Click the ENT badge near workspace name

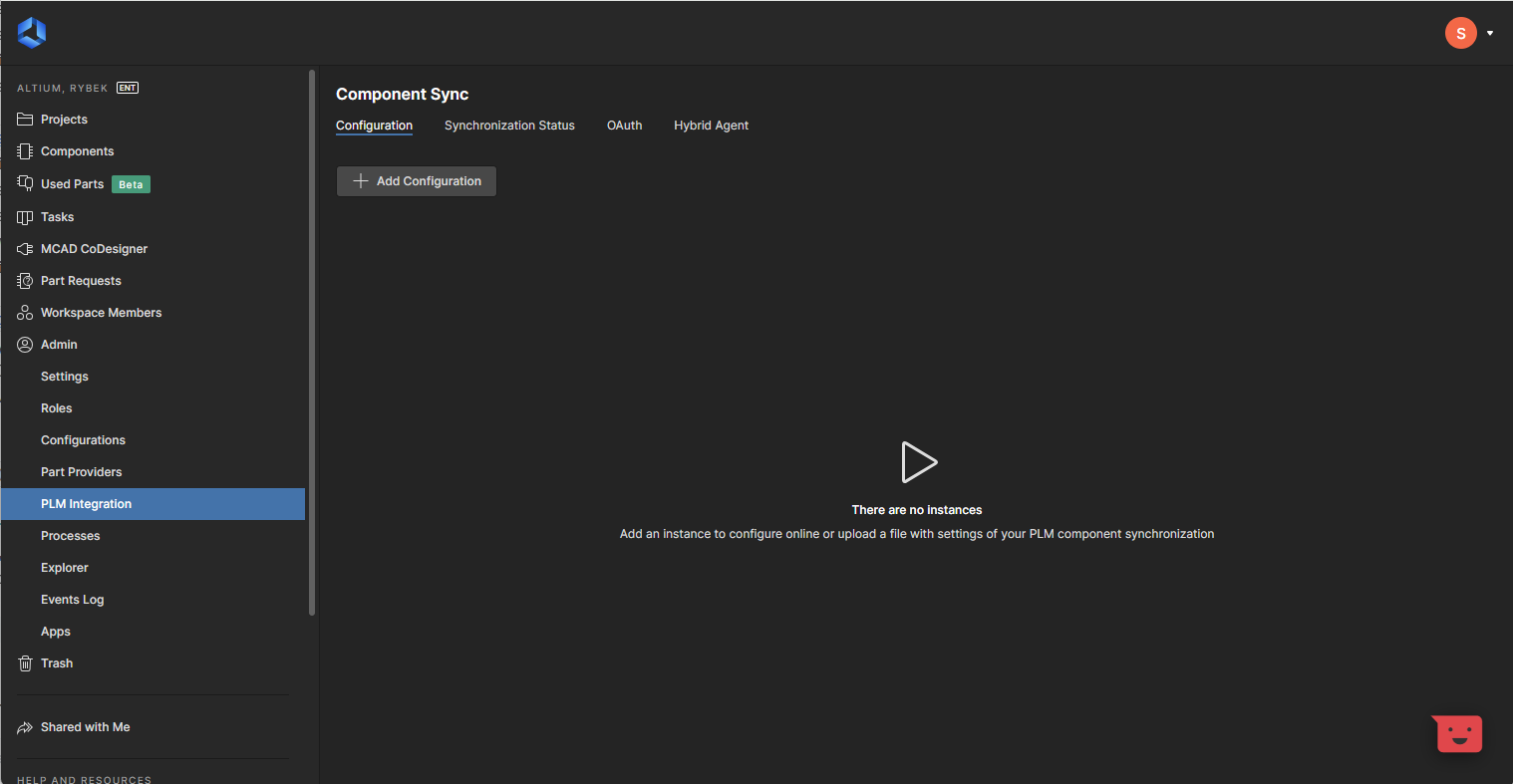[128, 88]
